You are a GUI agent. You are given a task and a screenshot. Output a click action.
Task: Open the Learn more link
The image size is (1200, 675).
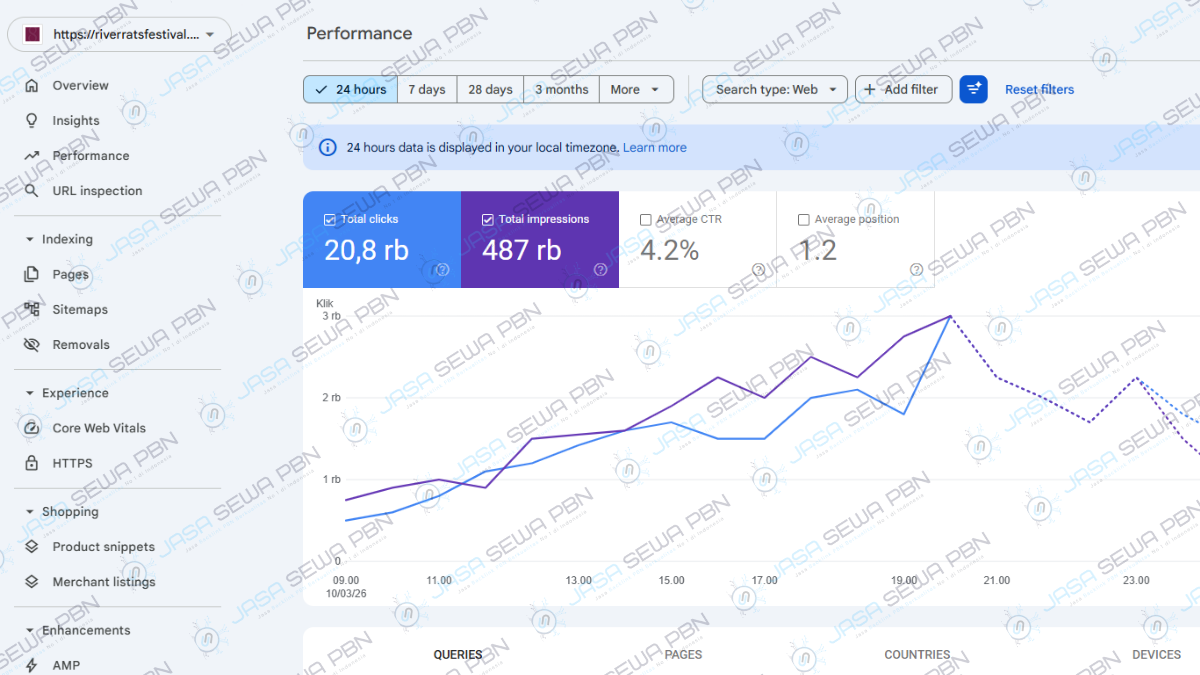pos(654,148)
